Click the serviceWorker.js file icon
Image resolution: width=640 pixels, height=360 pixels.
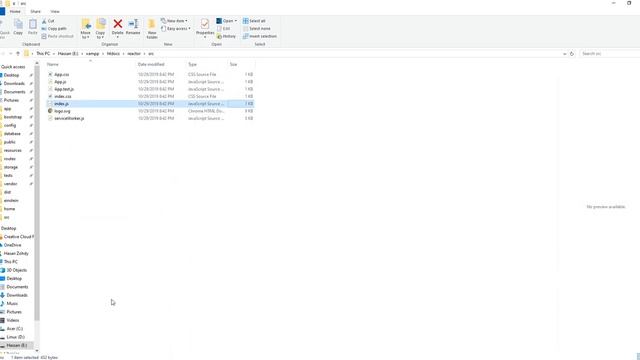tap(50, 118)
